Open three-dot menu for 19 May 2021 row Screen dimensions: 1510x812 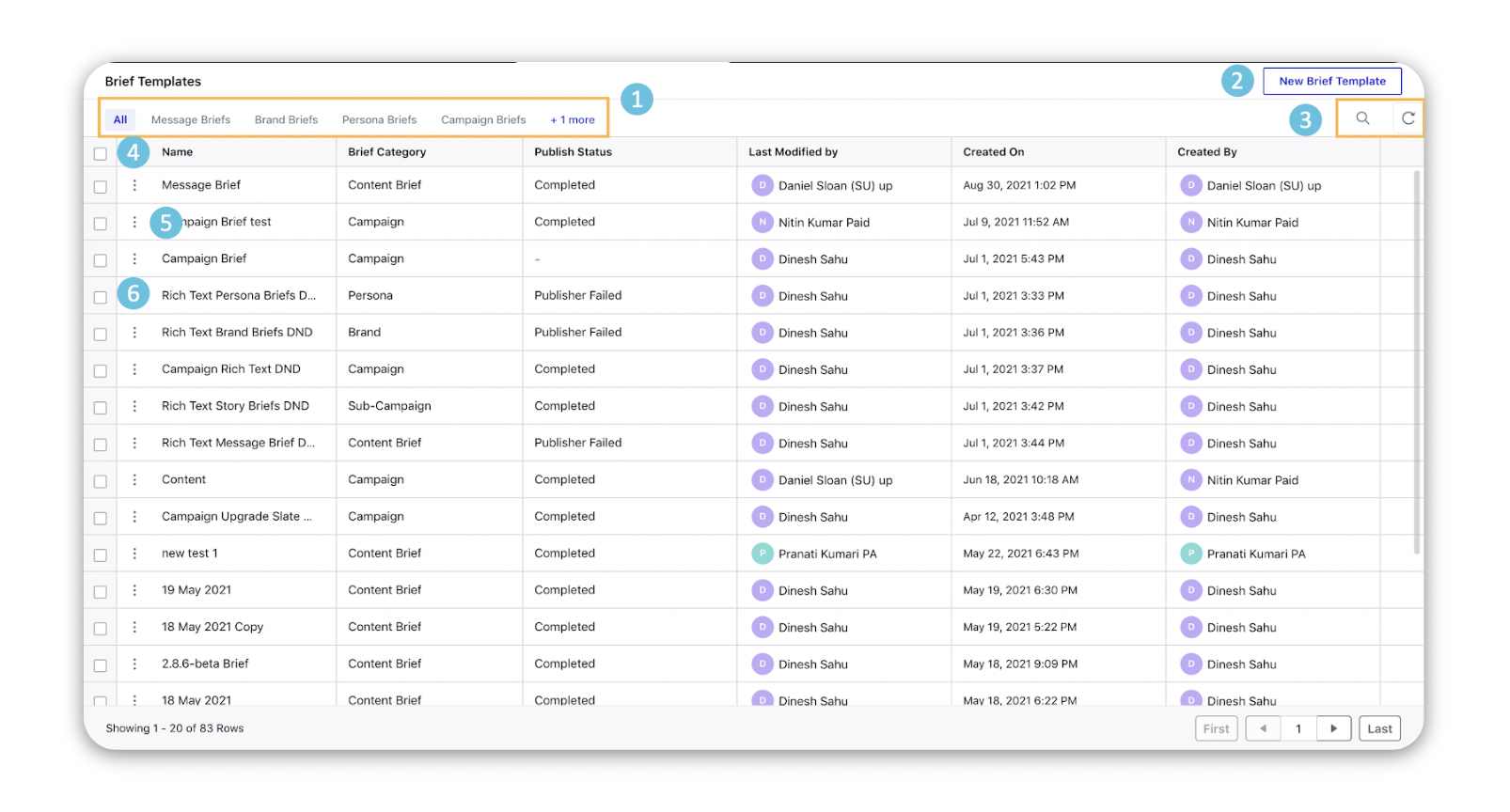(134, 590)
